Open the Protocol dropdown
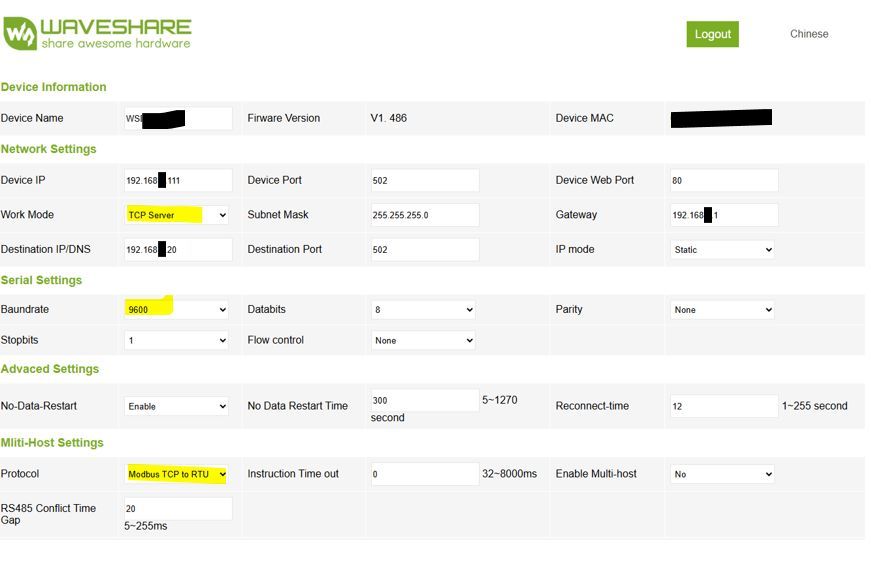The height and width of the screenshot is (564, 871). (177, 474)
